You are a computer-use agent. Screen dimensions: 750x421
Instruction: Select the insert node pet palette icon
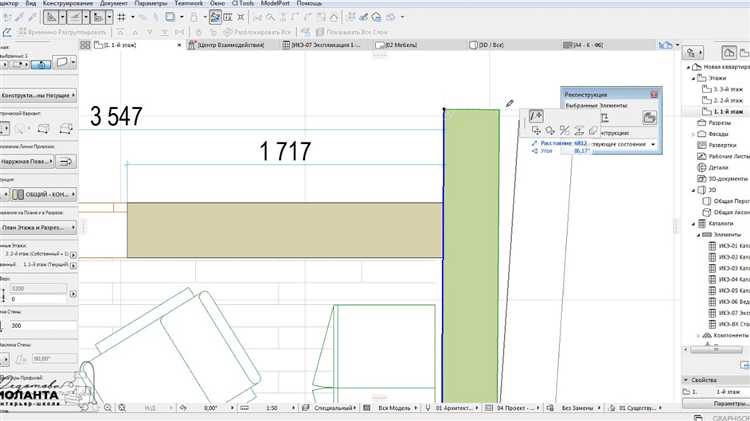tap(536, 116)
